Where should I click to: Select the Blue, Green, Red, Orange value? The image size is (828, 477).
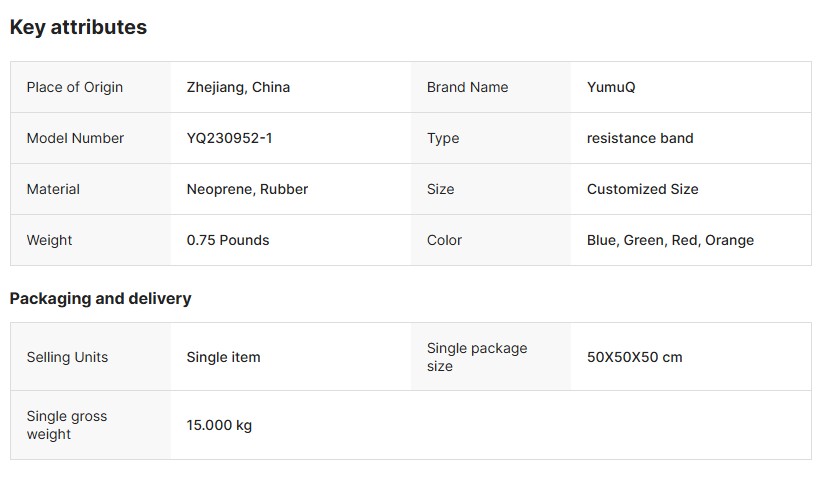670,240
